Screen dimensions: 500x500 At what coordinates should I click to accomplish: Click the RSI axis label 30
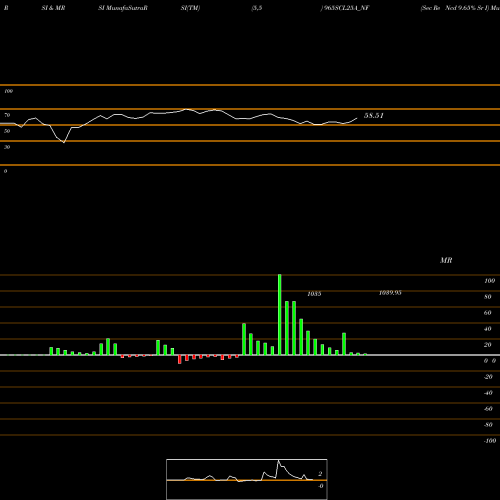point(7,147)
